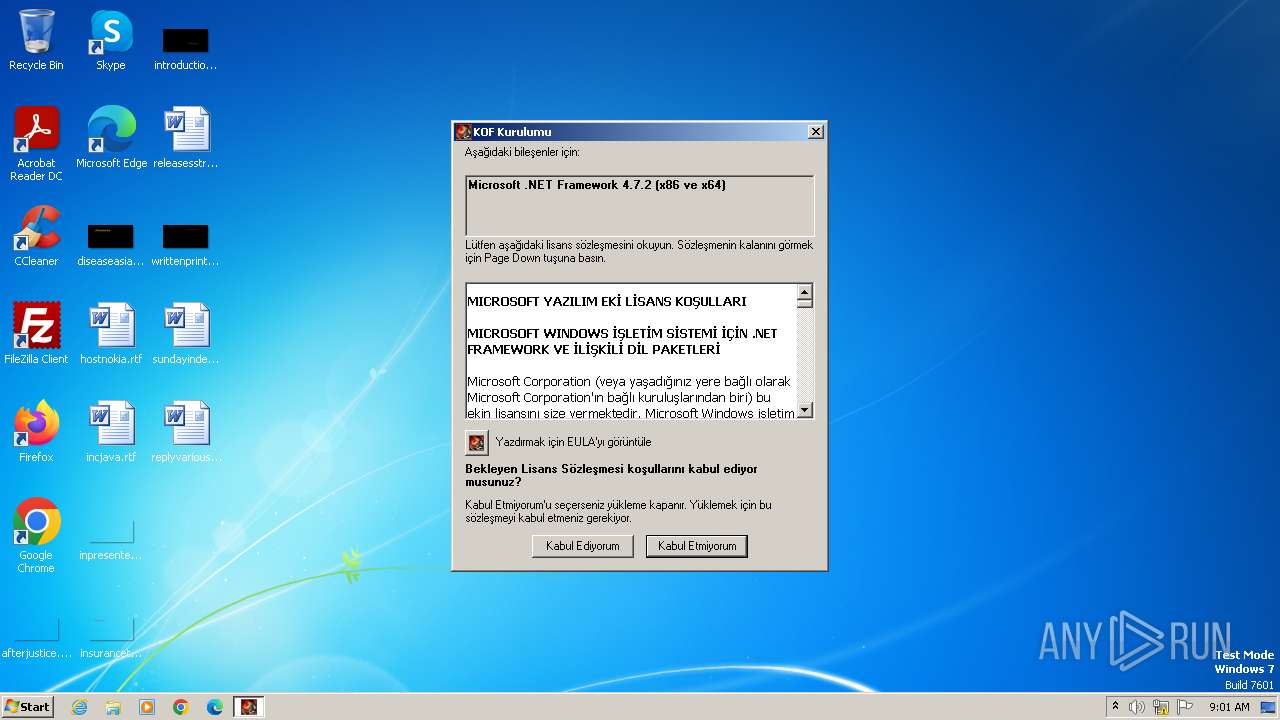Select the afterjustice... desktop file

coord(36,637)
